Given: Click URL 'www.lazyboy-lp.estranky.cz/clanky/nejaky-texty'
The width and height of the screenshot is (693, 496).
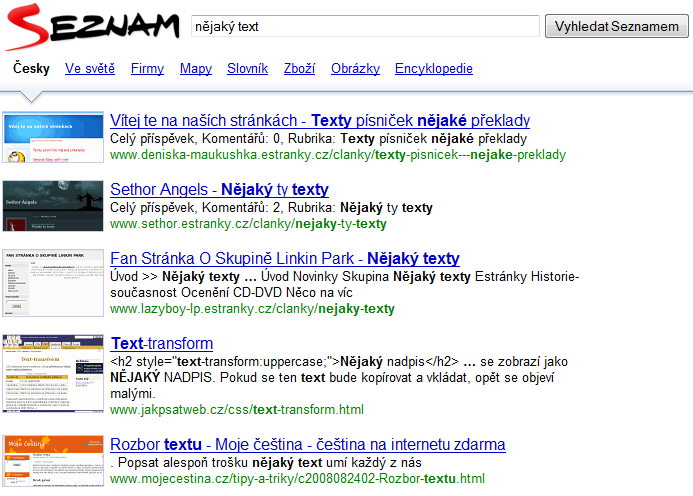Looking at the screenshot, I should click(252, 309).
